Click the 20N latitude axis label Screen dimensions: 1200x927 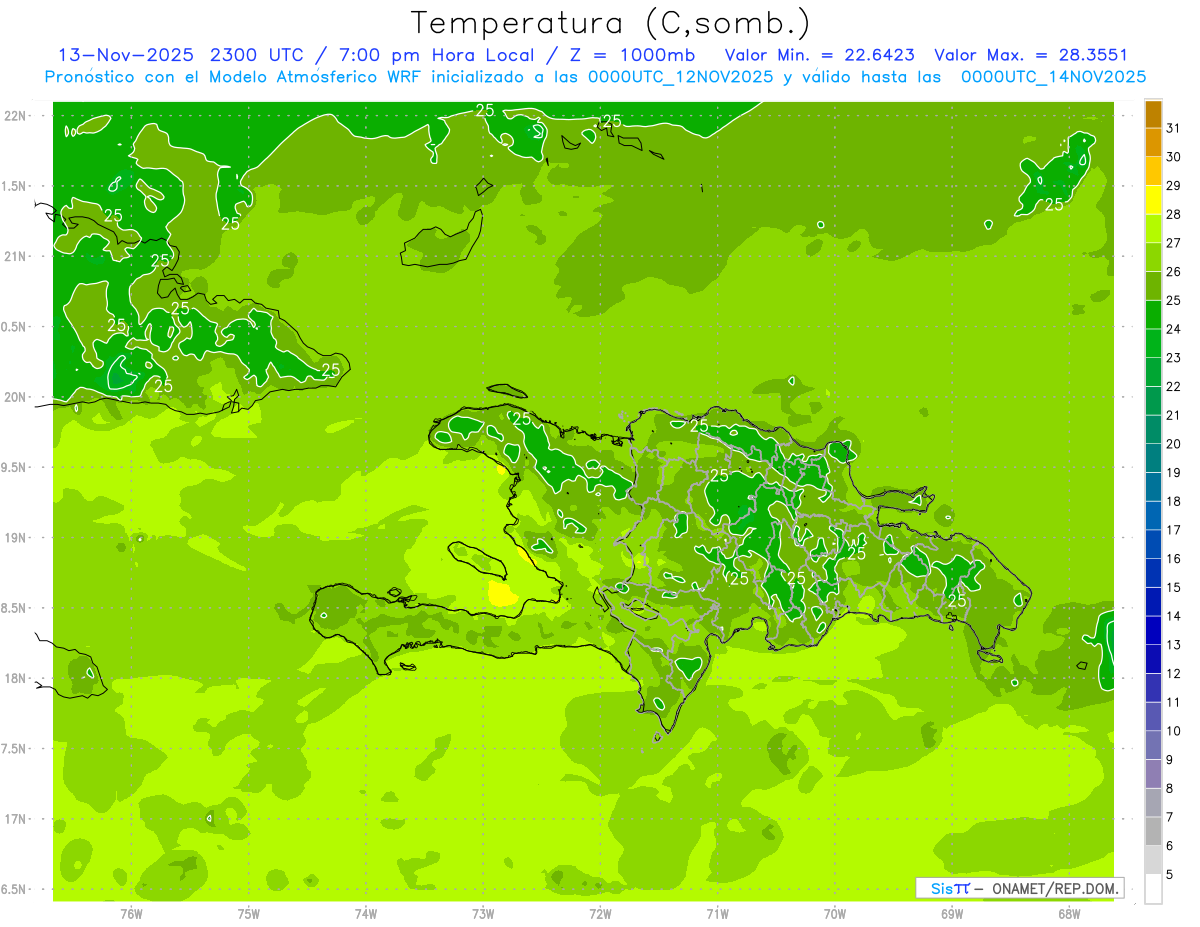(16, 397)
